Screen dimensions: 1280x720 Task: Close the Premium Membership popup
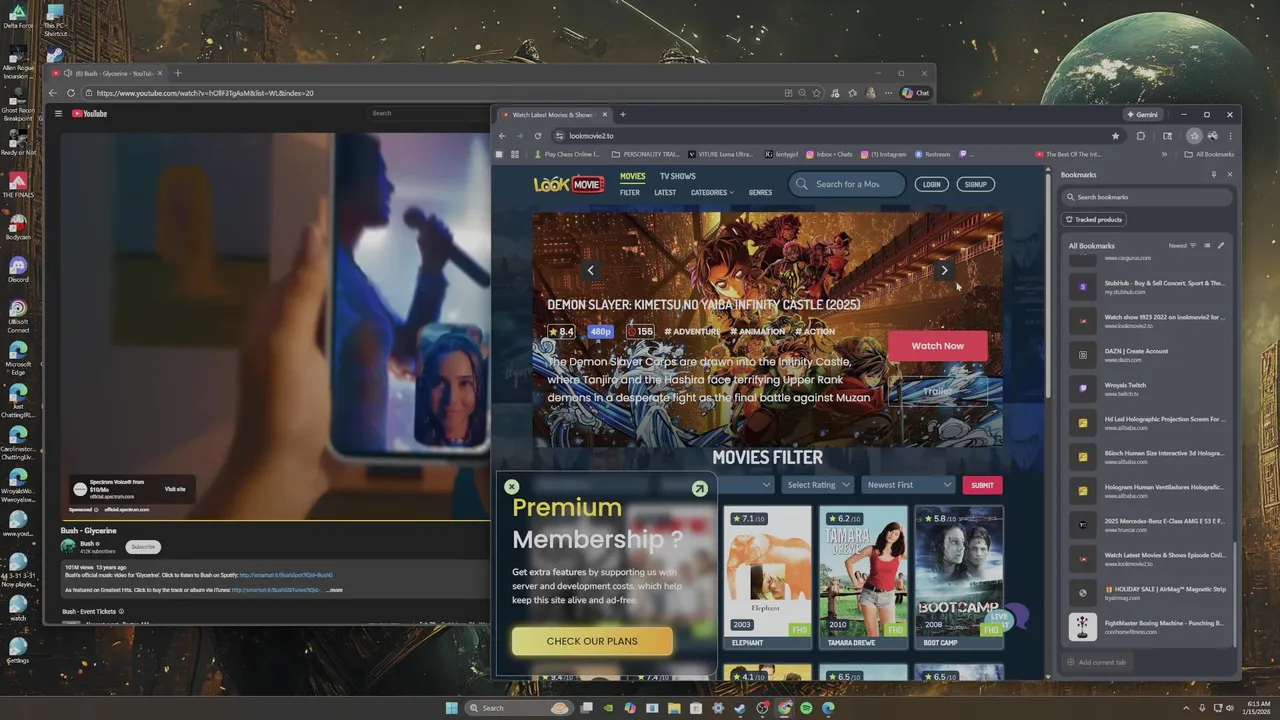[x=512, y=487]
